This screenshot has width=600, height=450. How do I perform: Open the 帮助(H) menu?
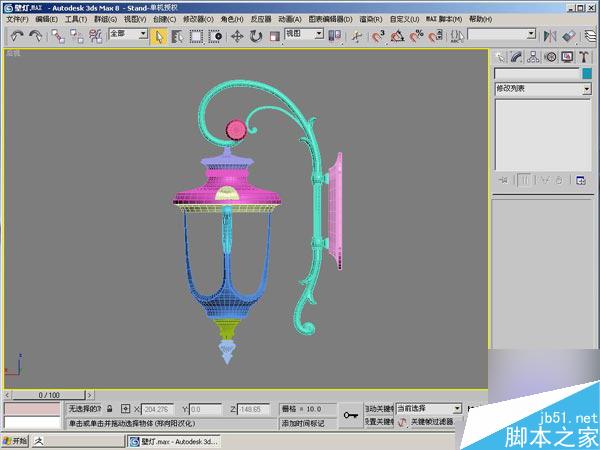pos(481,19)
